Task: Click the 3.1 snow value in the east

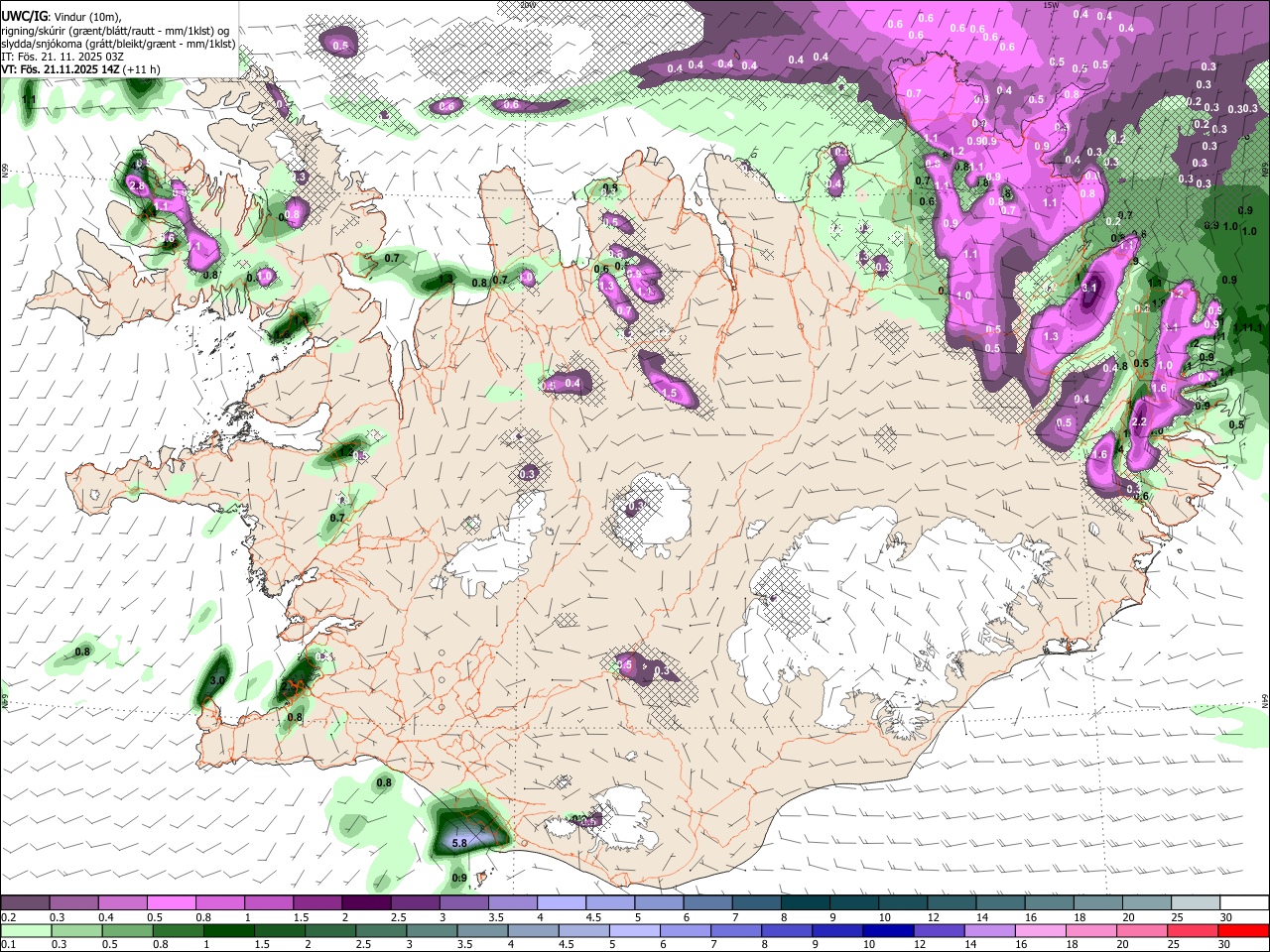Action: coord(1089,288)
